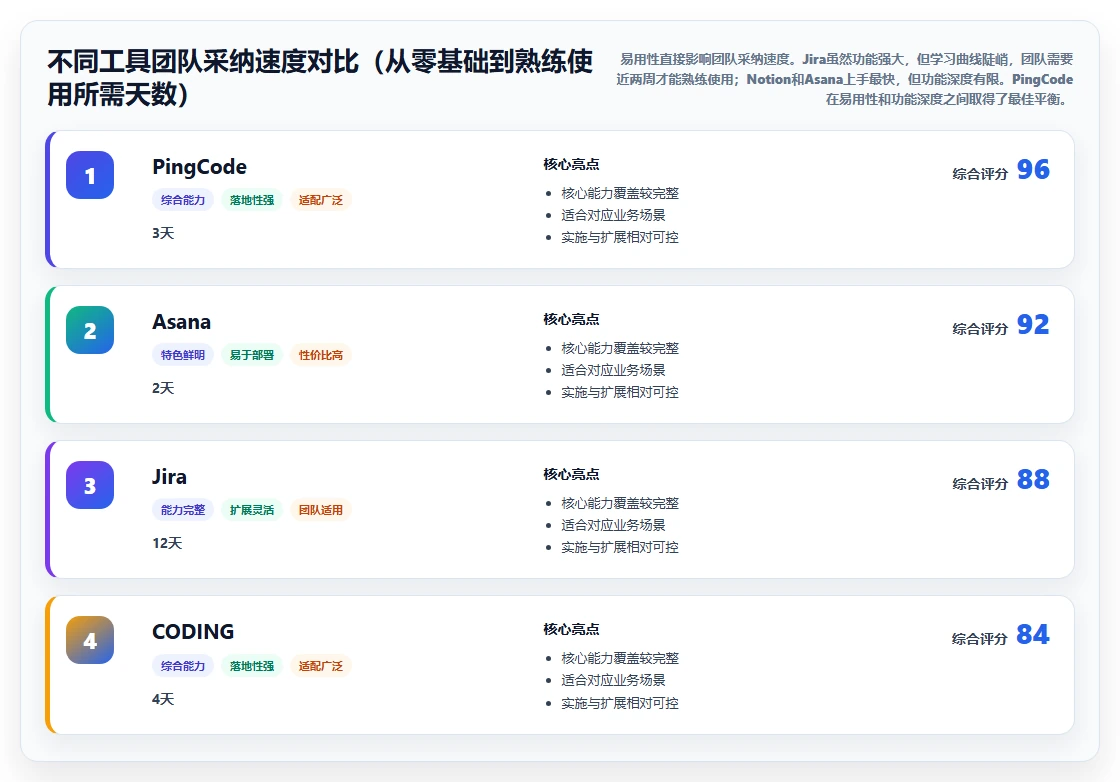Click the rank 4 badge for CODING
The width and height of the screenshot is (1120, 782).
(90, 640)
